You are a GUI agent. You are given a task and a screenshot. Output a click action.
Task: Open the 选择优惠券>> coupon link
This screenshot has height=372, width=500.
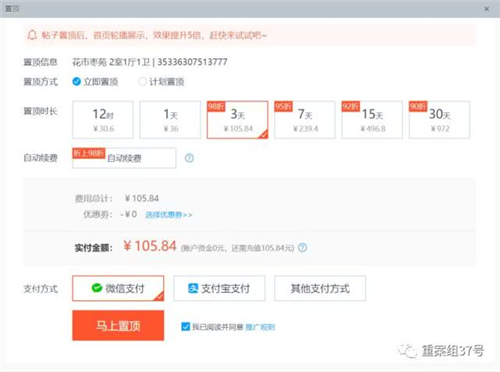pyautogui.click(x=169, y=215)
